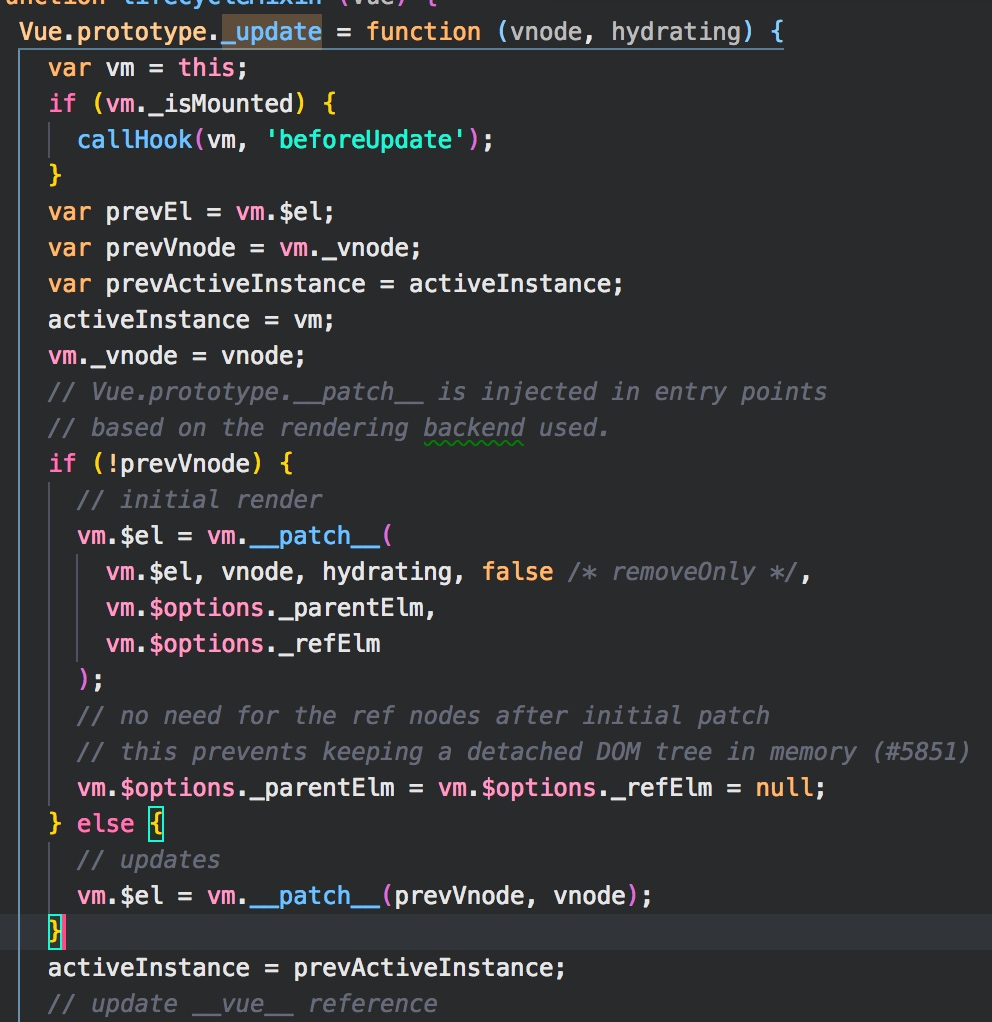
Task: Click __patch__ call in the initial render block
Action: [x=314, y=536]
